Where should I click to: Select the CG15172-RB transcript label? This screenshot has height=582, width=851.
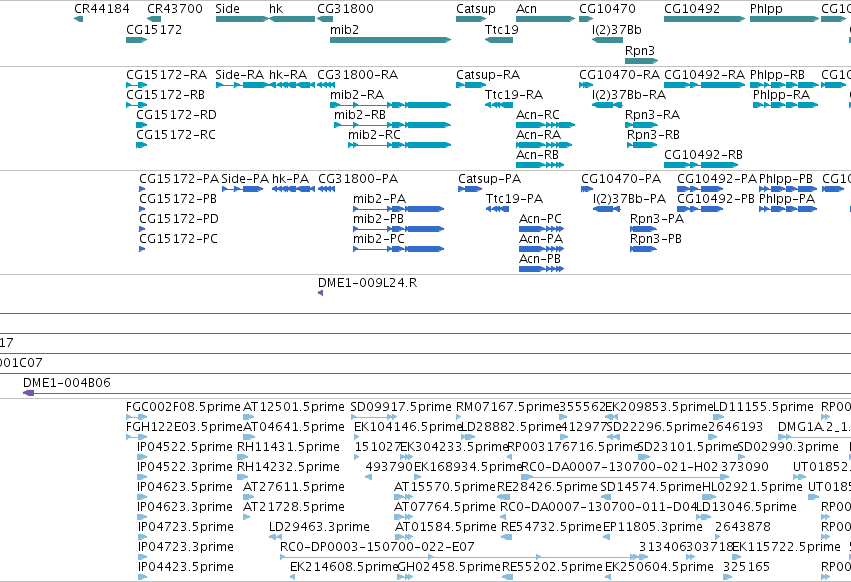point(166,94)
